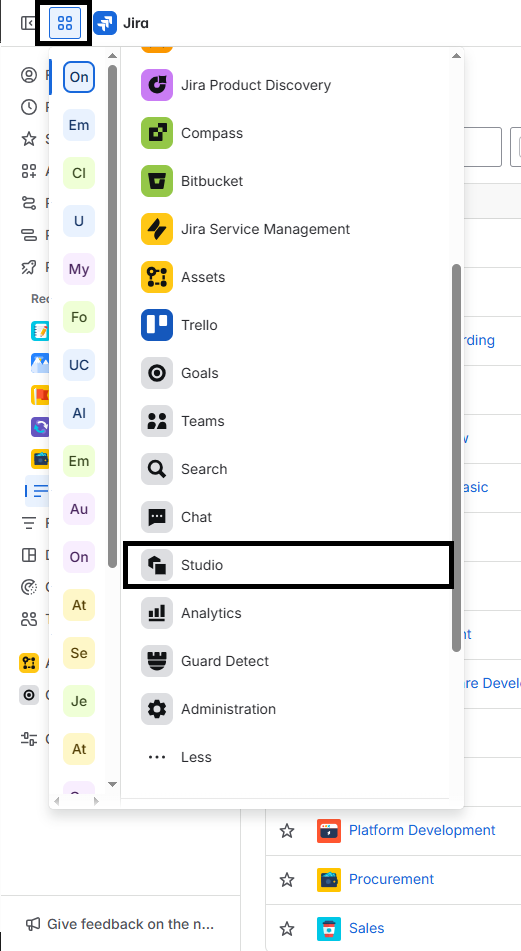Switch to the Cl site tile
521x951 pixels.
[79, 173]
